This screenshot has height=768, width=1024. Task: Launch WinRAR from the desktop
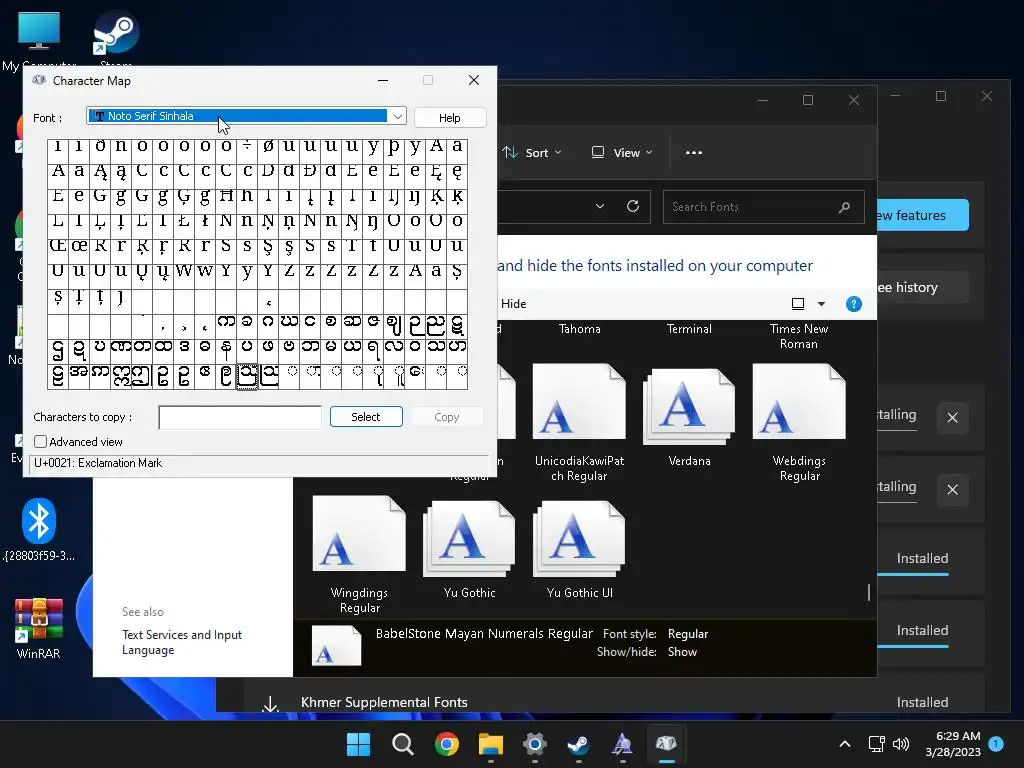pyautogui.click(x=39, y=628)
